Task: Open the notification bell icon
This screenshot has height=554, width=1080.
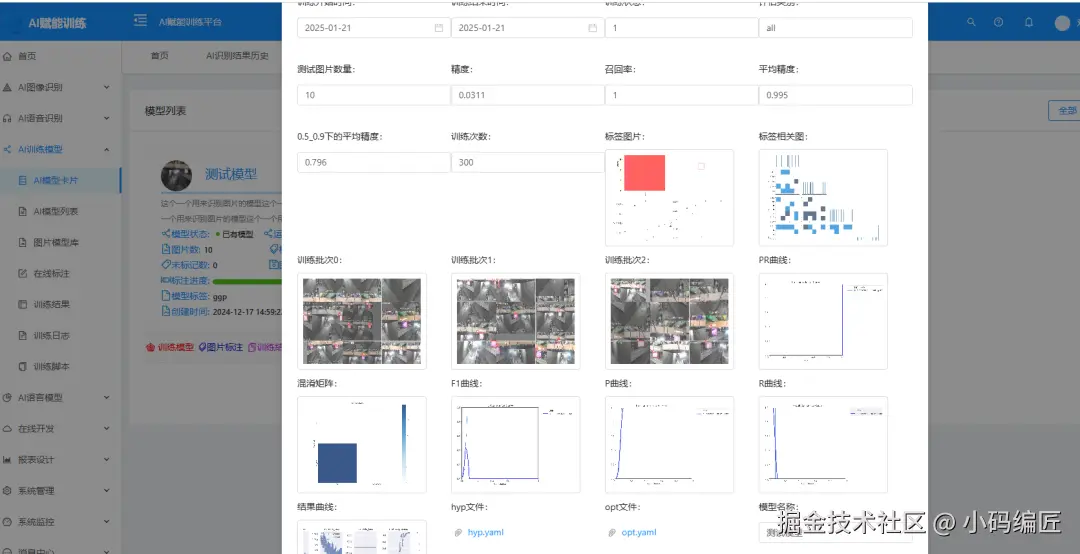Action: (1029, 22)
